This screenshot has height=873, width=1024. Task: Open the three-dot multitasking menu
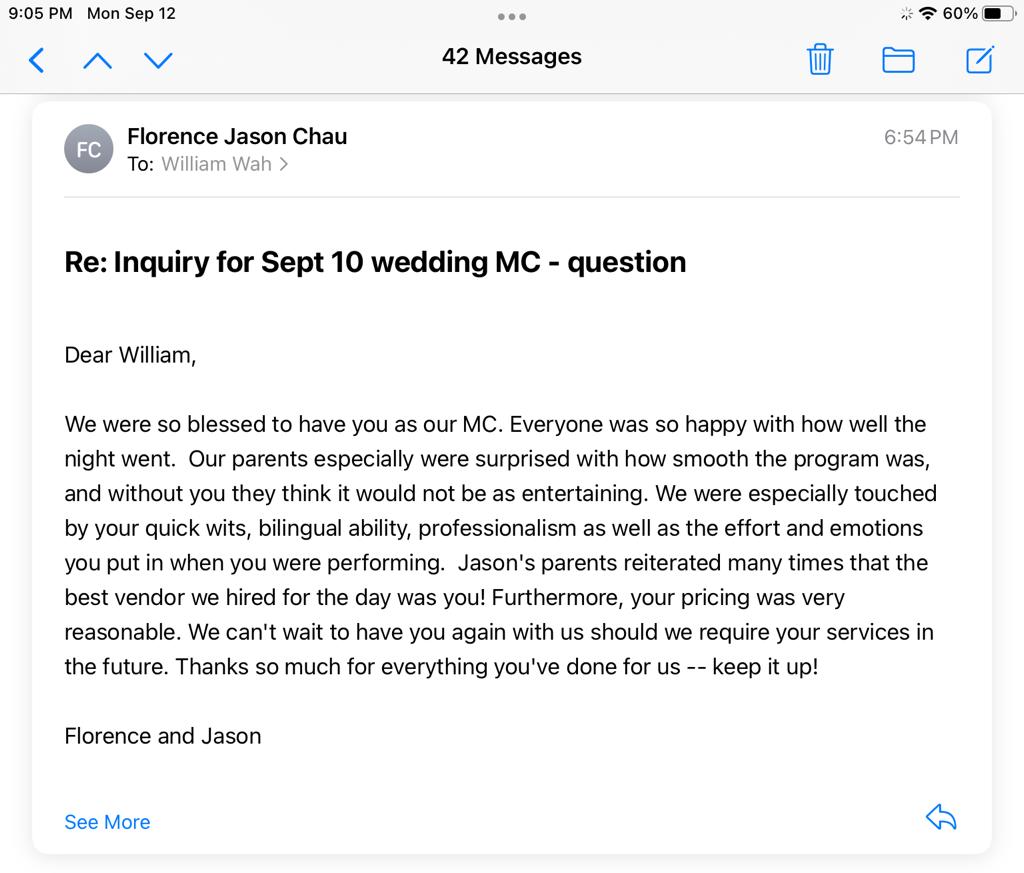coord(511,16)
